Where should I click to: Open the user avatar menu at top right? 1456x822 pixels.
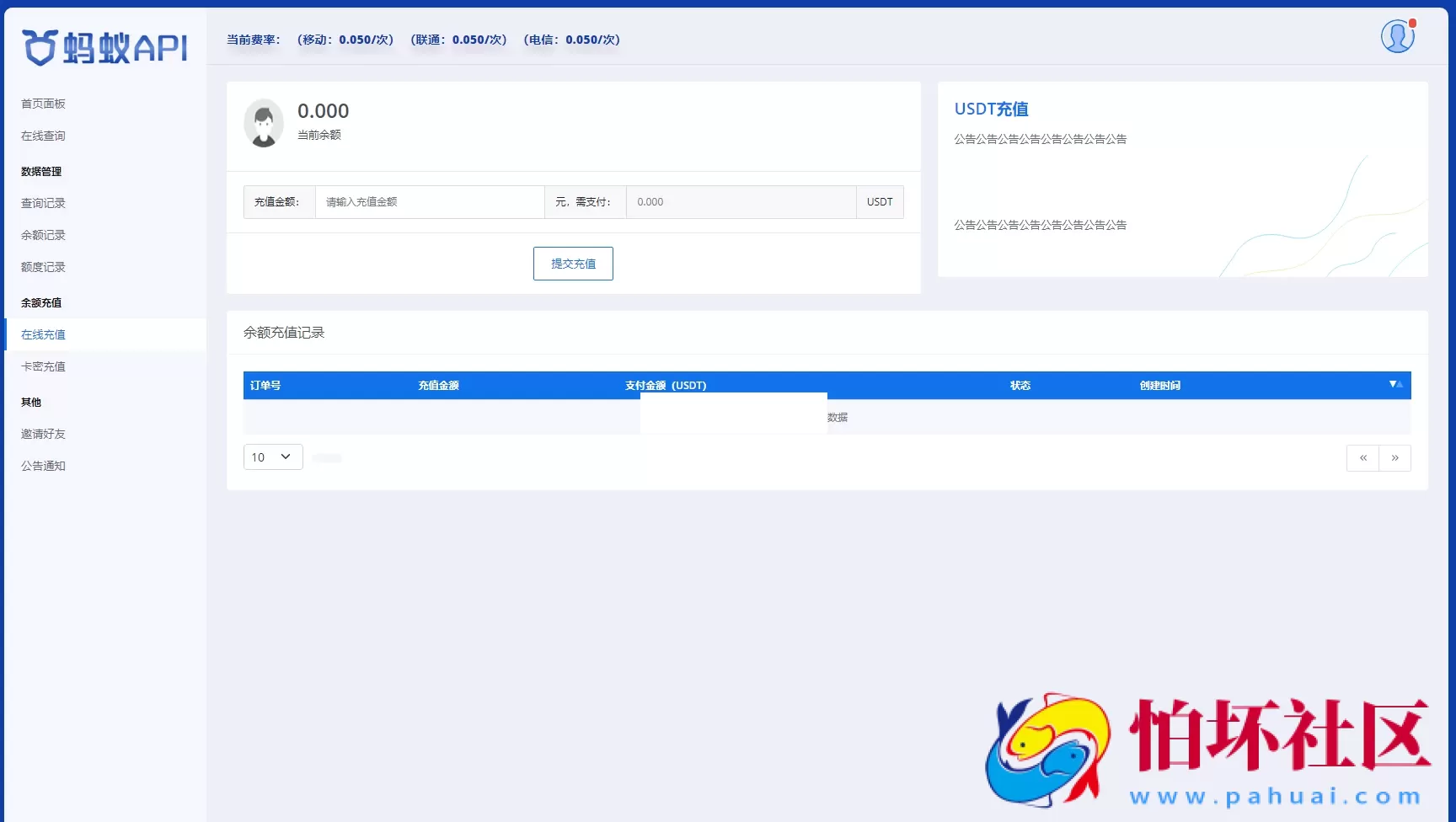coord(1397,36)
